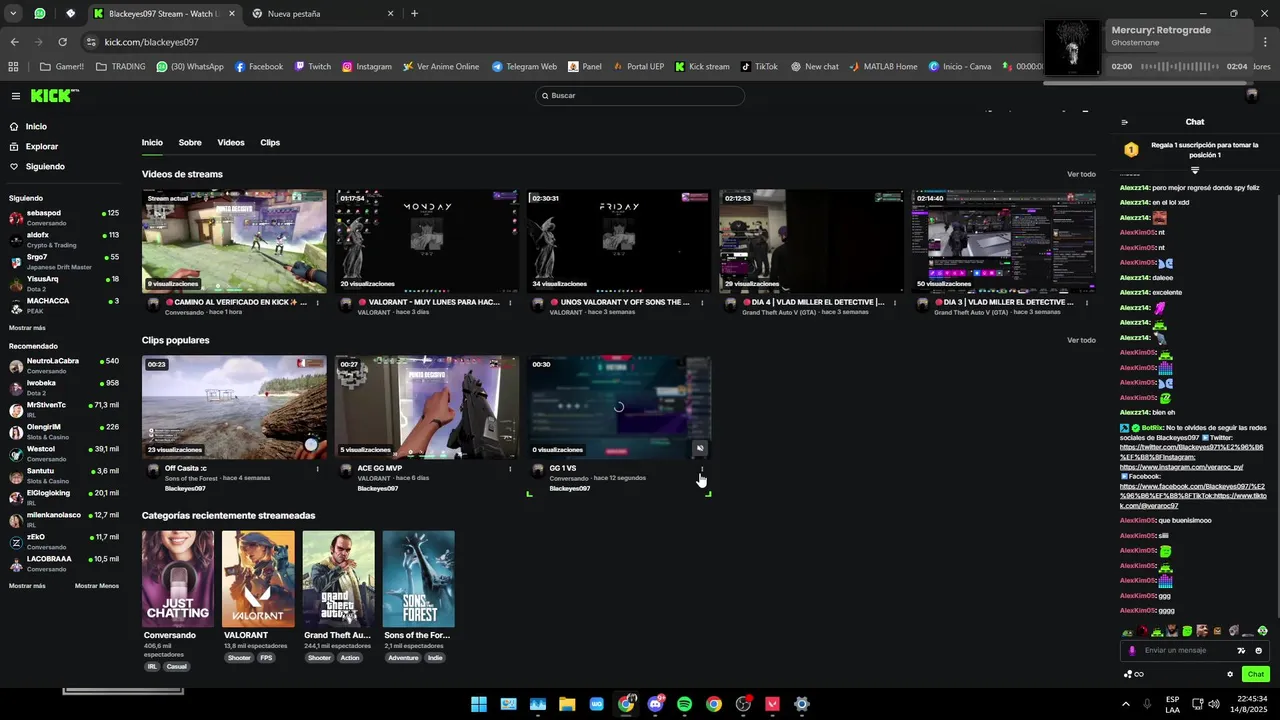Expand the leaderboard arrow under gift subscription

coord(1195,170)
